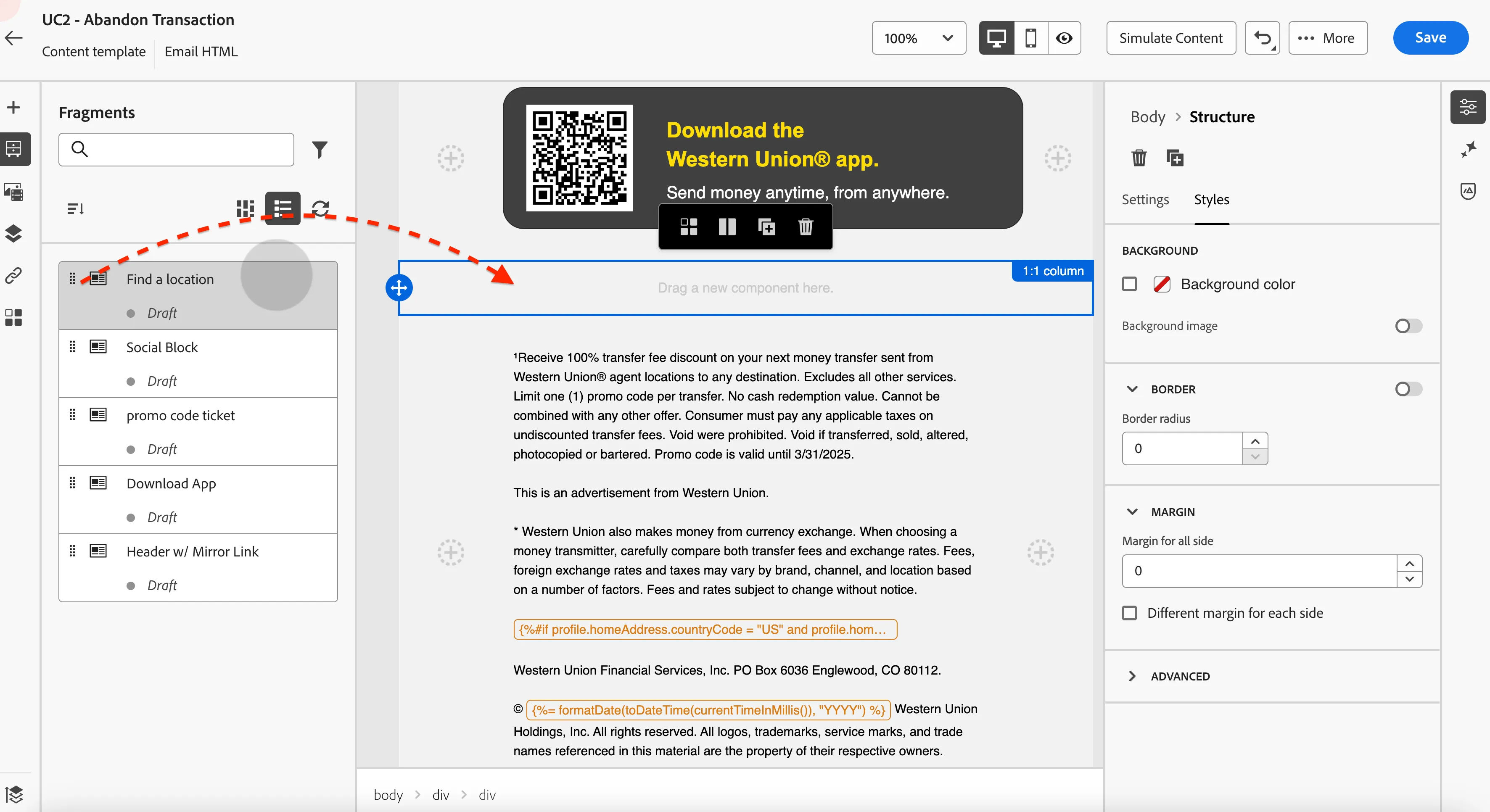Open the More menu button

click(1327, 38)
